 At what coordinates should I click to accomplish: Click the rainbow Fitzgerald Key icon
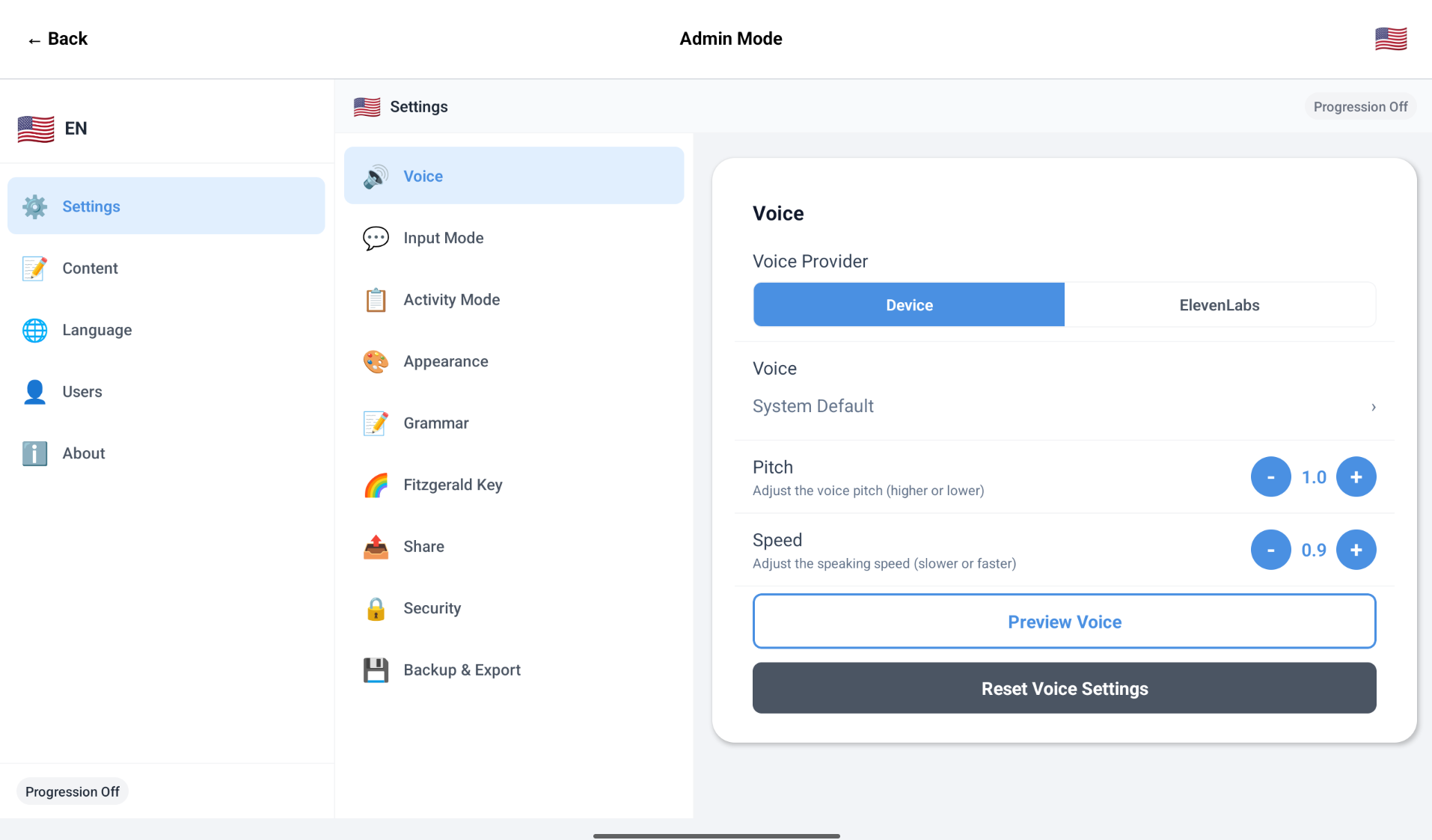point(376,485)
